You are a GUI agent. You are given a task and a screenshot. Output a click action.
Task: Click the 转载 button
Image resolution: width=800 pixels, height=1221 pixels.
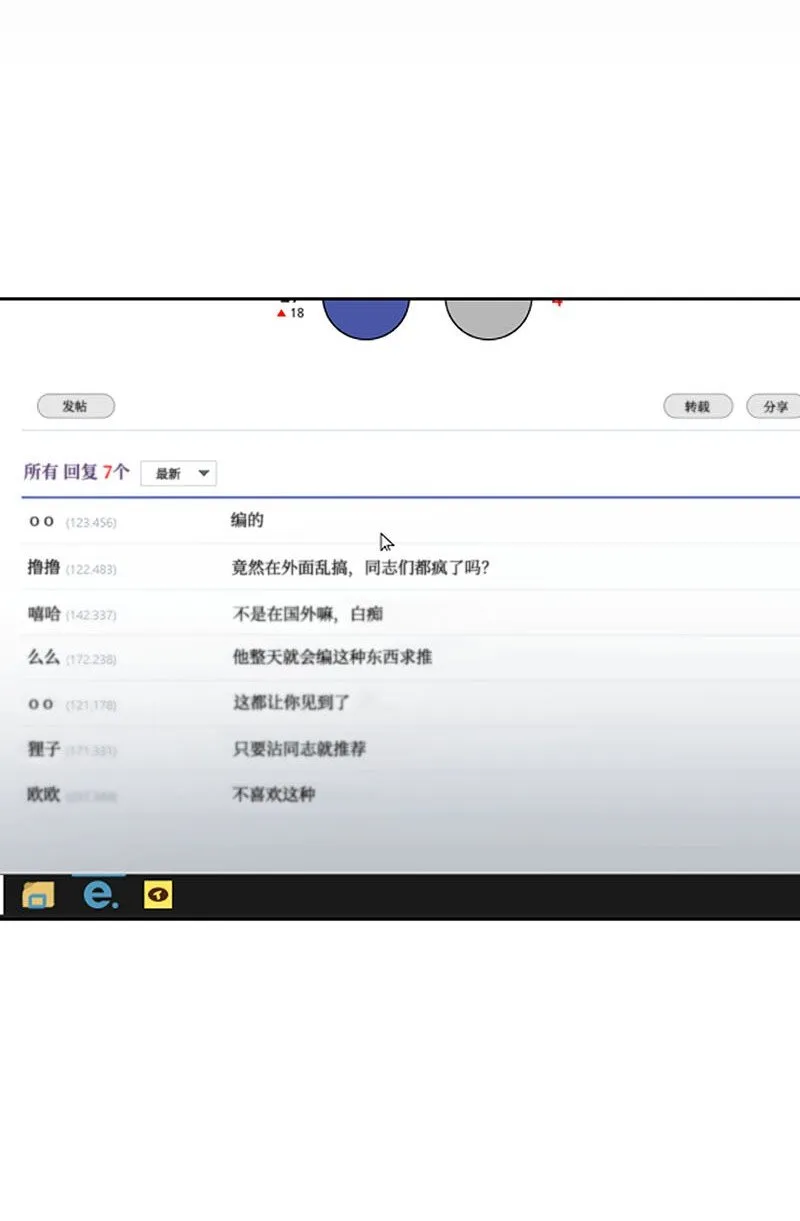pyautogui.click(x=698, y=406)
